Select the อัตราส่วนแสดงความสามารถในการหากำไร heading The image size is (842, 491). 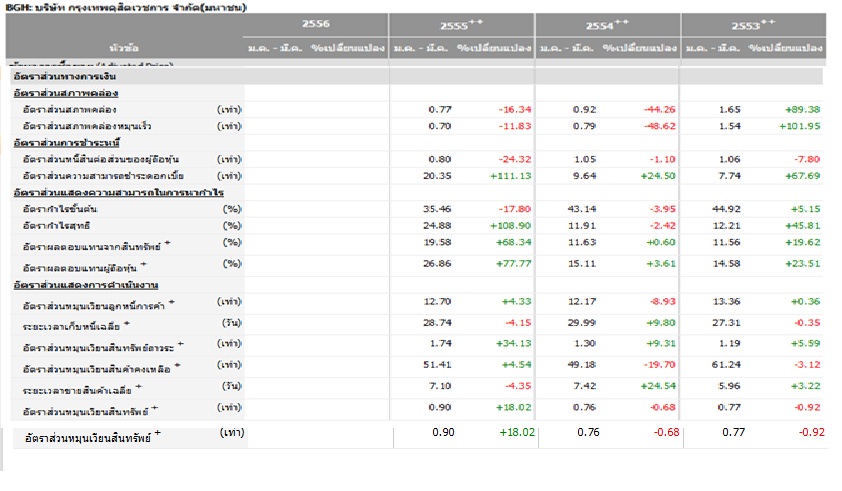[x=116, y=192]
